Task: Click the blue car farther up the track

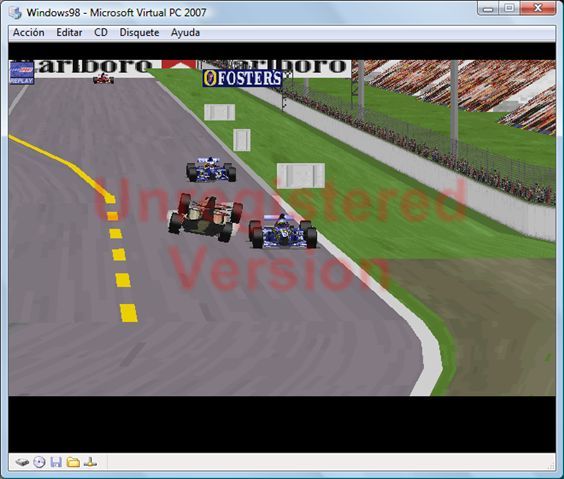Action: [x=211, y=169]
